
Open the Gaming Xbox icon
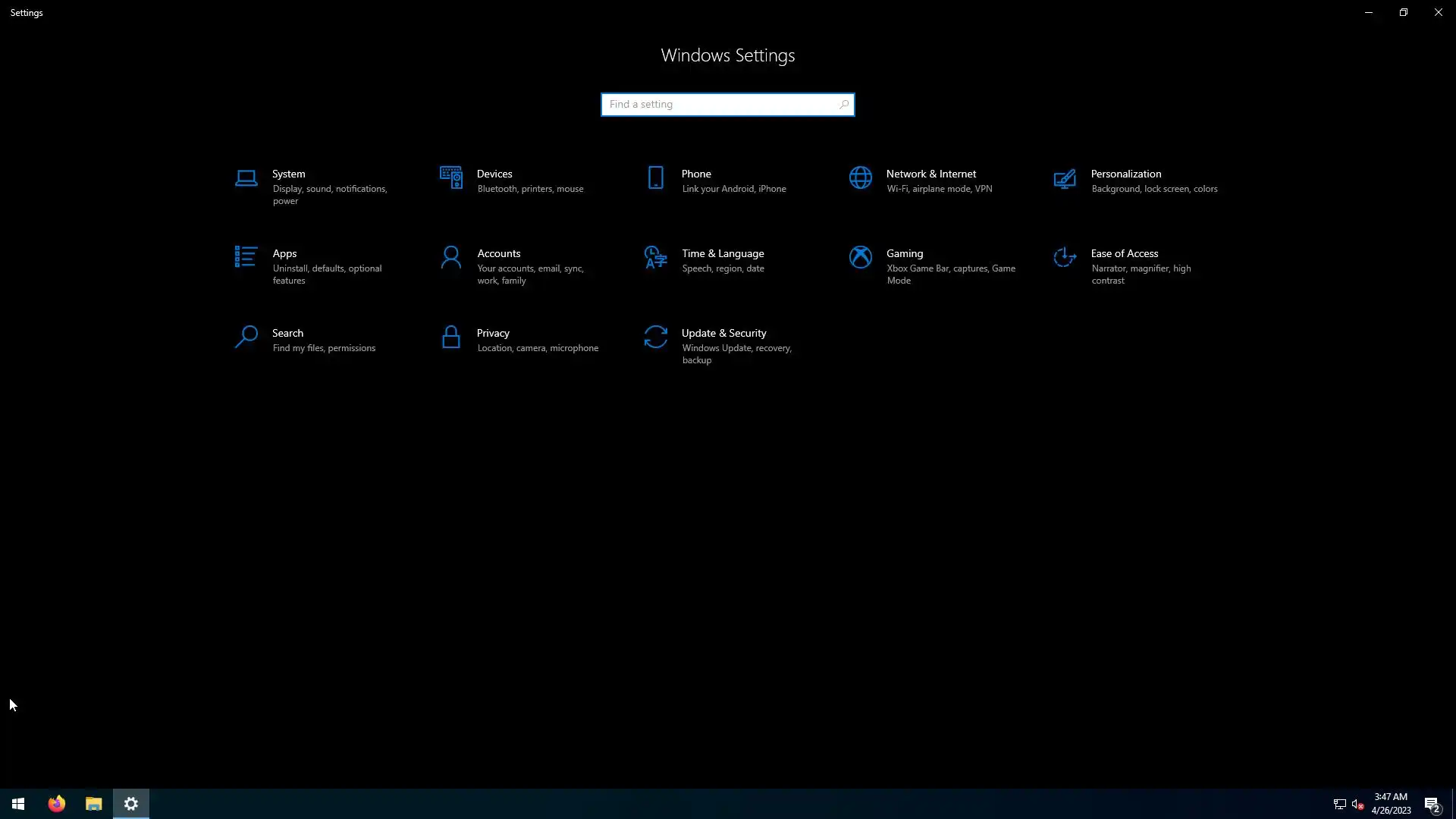click(x=860, y=258)
